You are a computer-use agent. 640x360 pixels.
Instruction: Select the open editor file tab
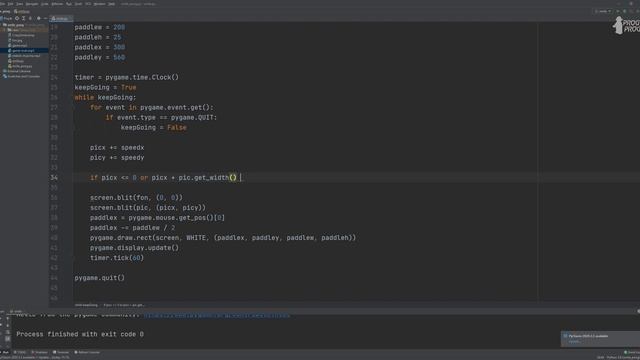(61, 18)
